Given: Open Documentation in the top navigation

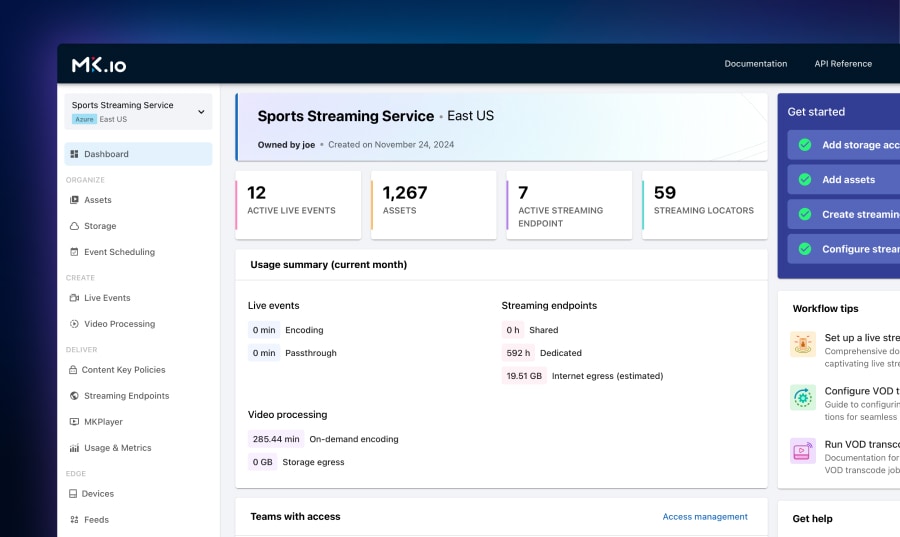Looking at the screenshot, I should click(x=755, y=64).
